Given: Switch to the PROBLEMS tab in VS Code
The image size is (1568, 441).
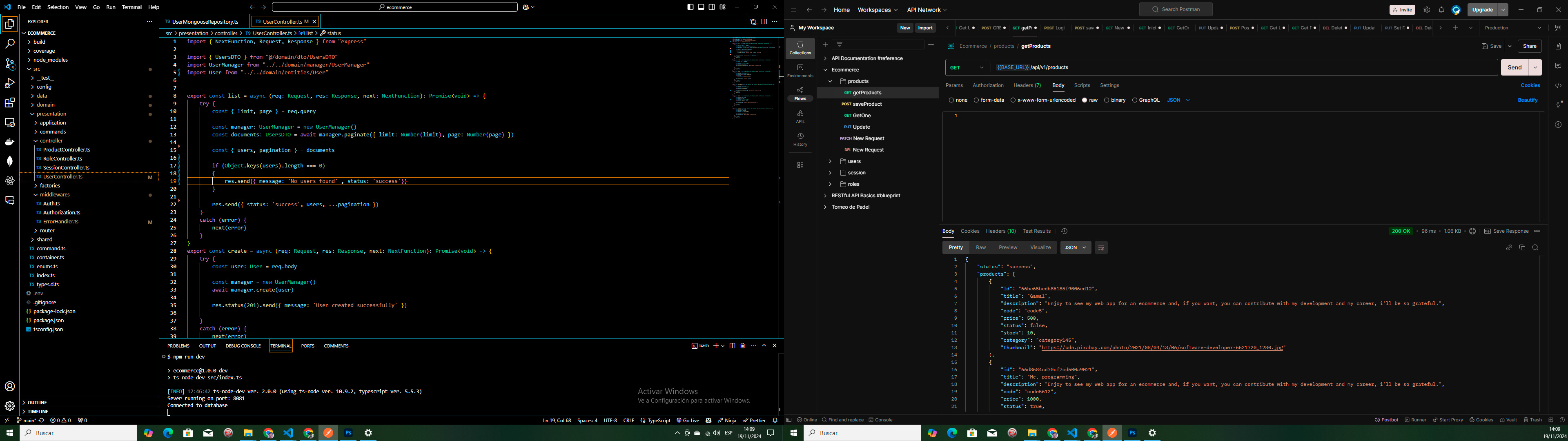Looking at the screenshot, I should (x=178, y=345).
